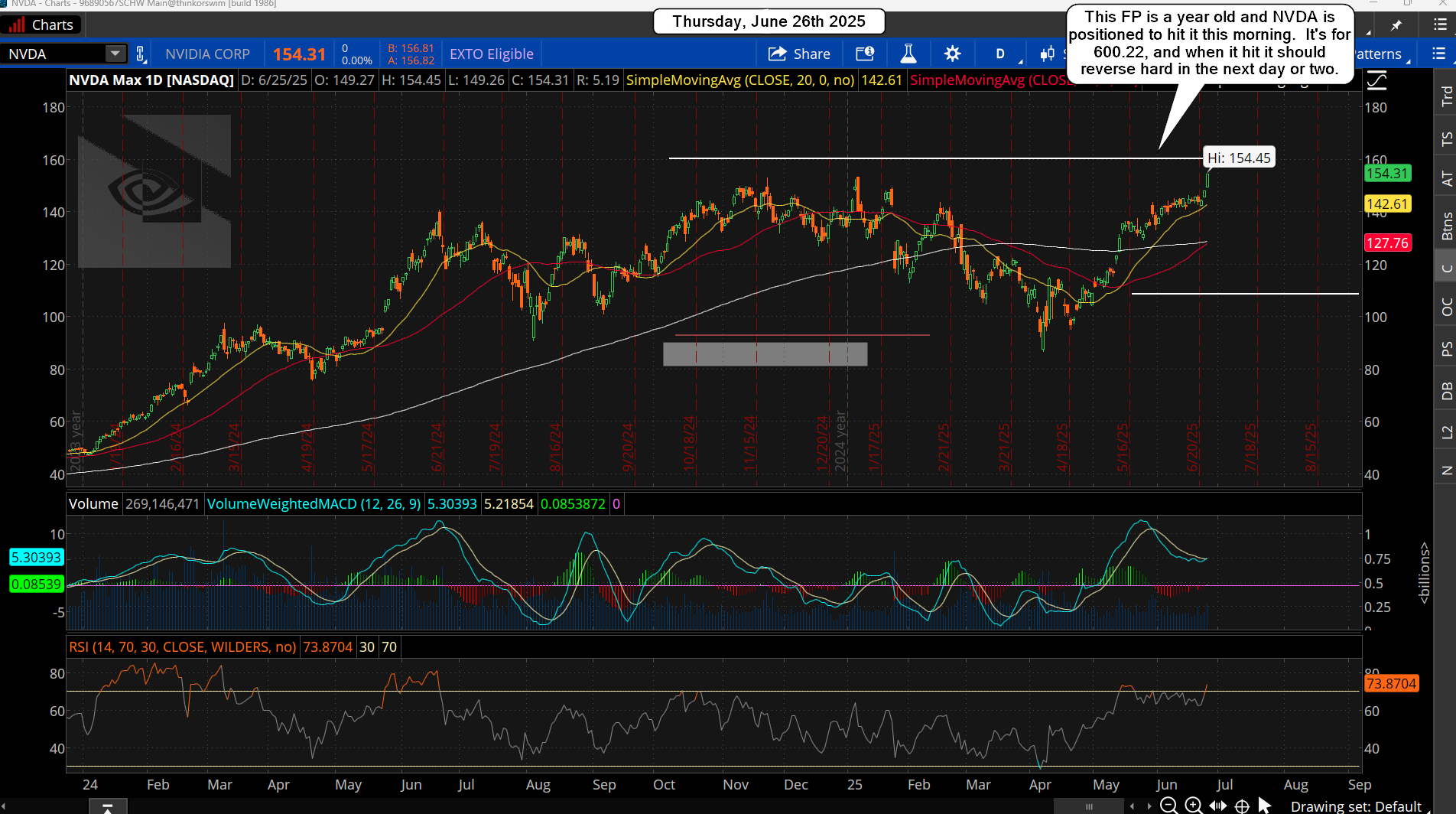
Task: Open the top-right list menu icon
Action: (x=1440, y=25)
